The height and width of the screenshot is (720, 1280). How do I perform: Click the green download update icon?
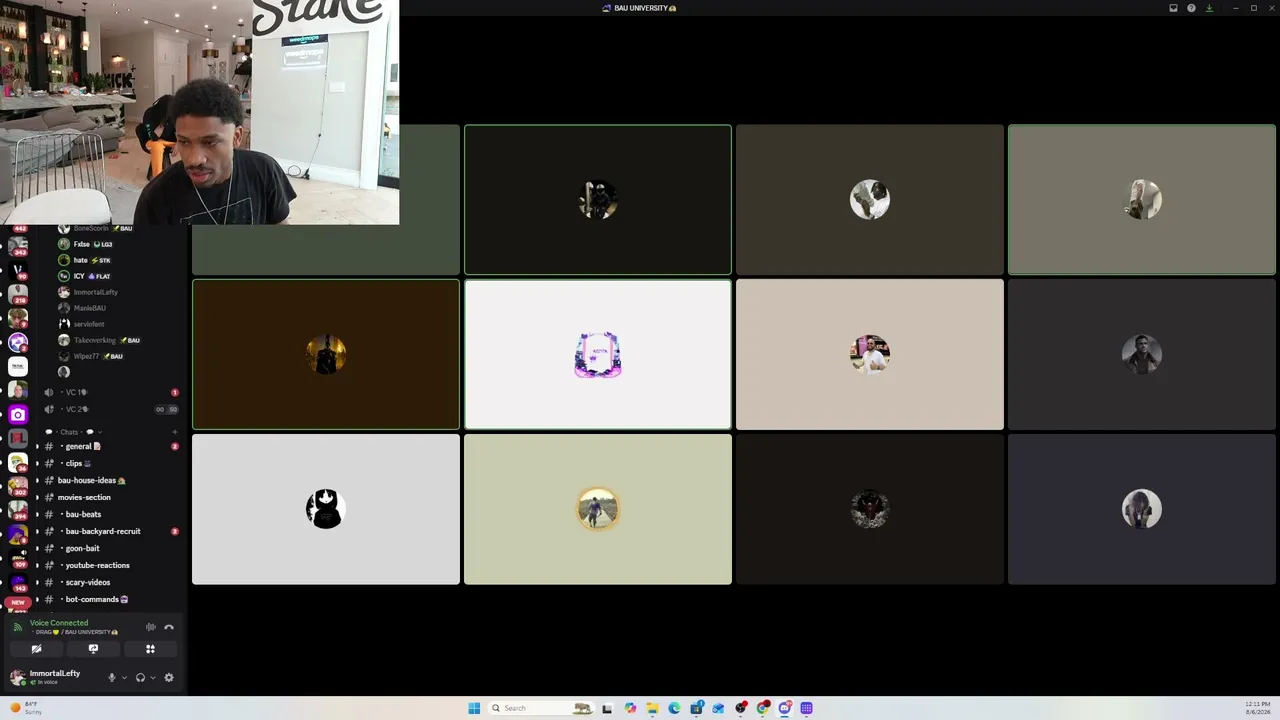(1209, 8)
